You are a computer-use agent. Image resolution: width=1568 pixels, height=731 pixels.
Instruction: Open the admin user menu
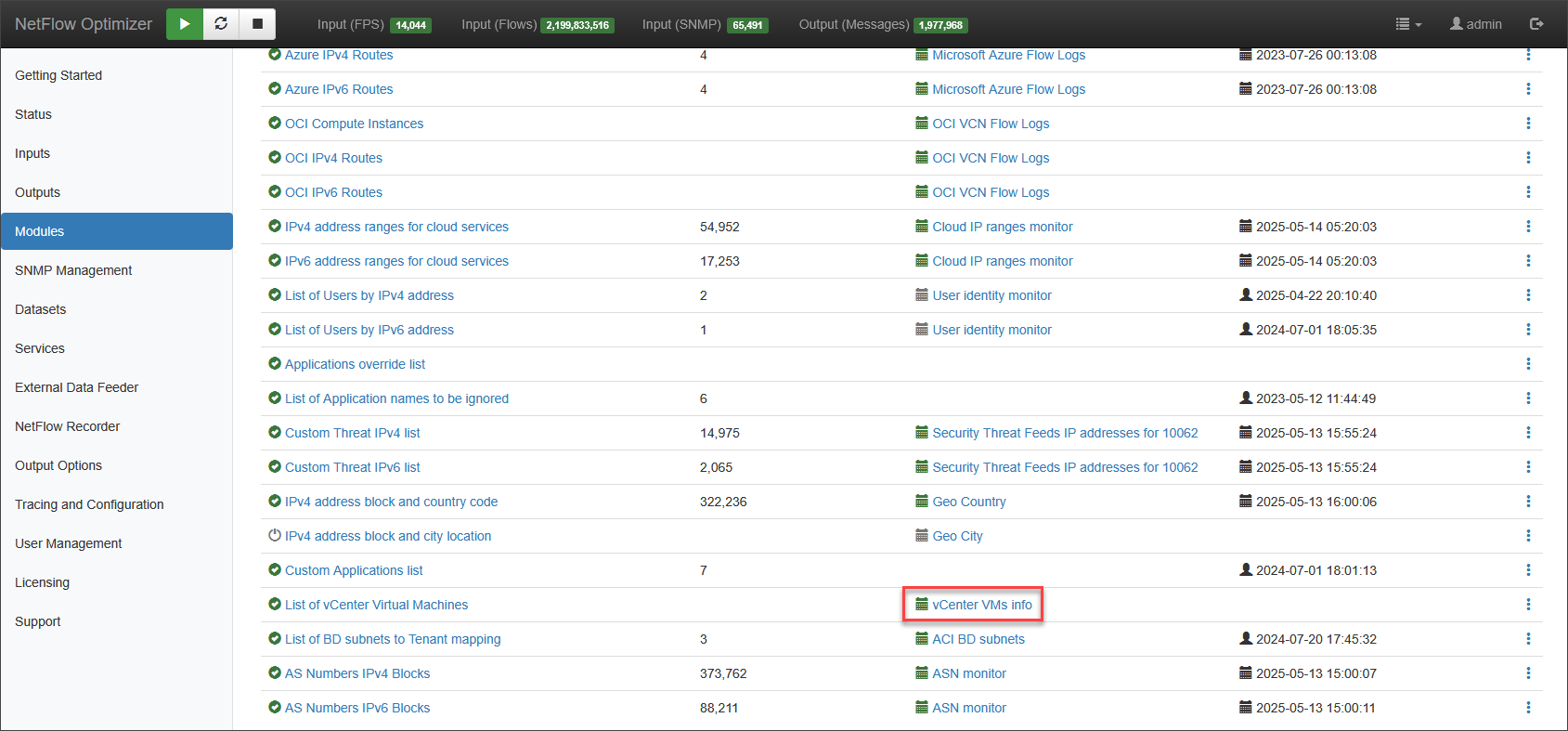pyautogui.click(x=1476, y=24)
